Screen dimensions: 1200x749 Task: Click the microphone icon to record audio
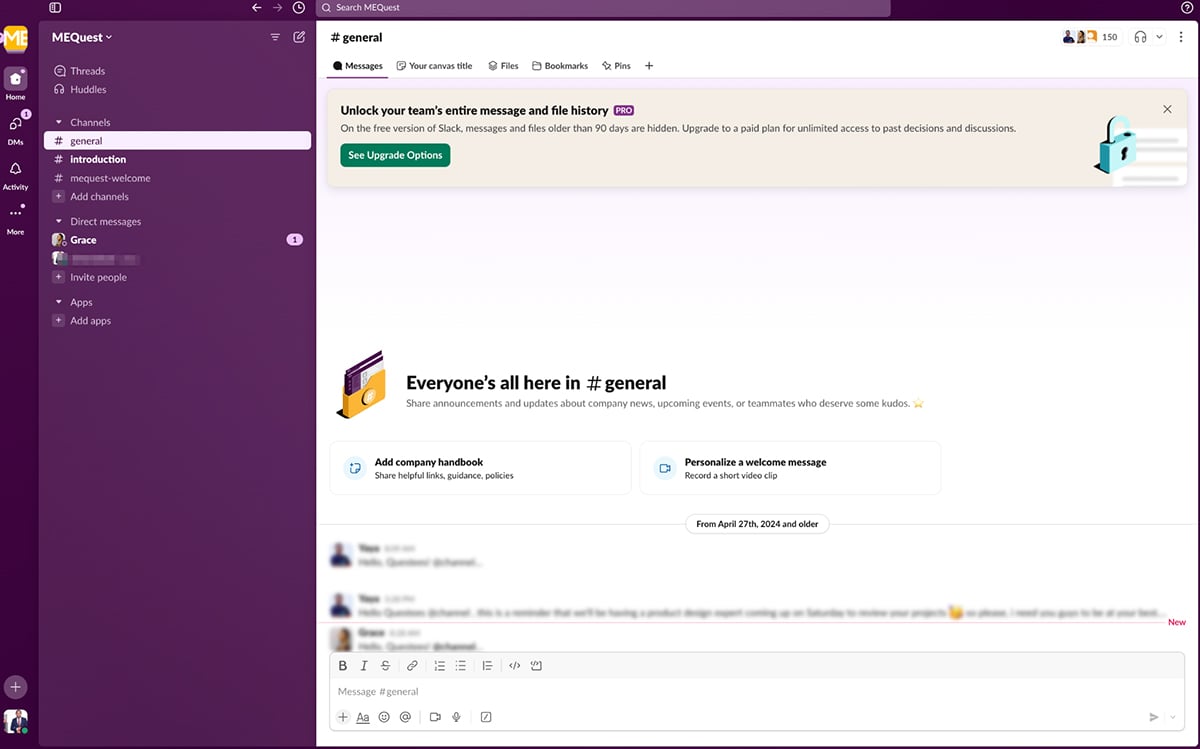coord(456,717)
